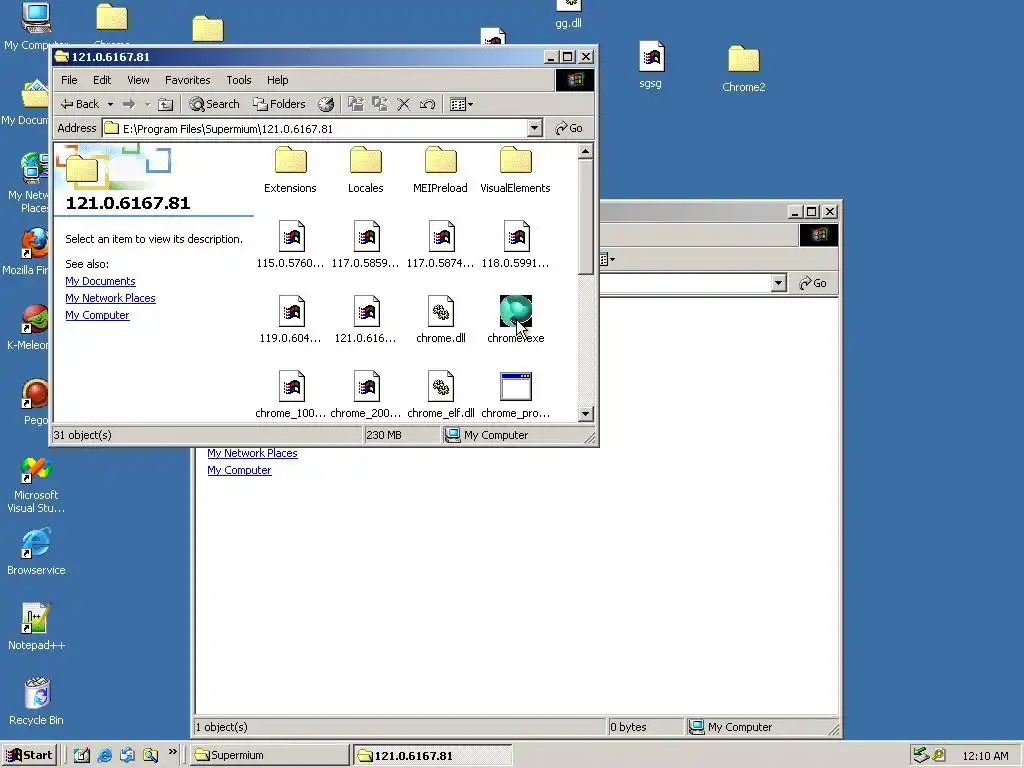Open the Edit menu
The width and height of the screenshot is (1024, 768).
pyautogui.click(x=102, y=80)
